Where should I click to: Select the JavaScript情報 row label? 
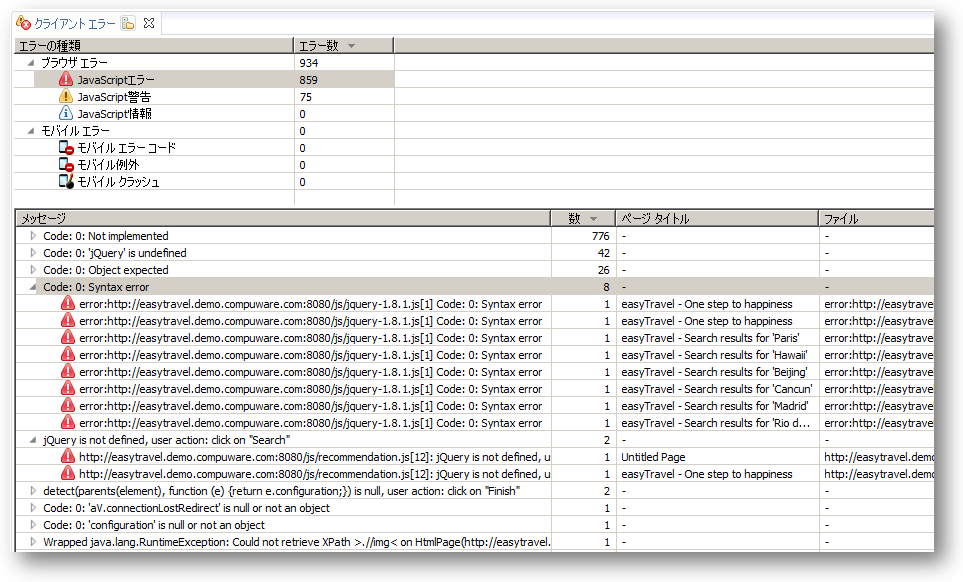[114, 114]
